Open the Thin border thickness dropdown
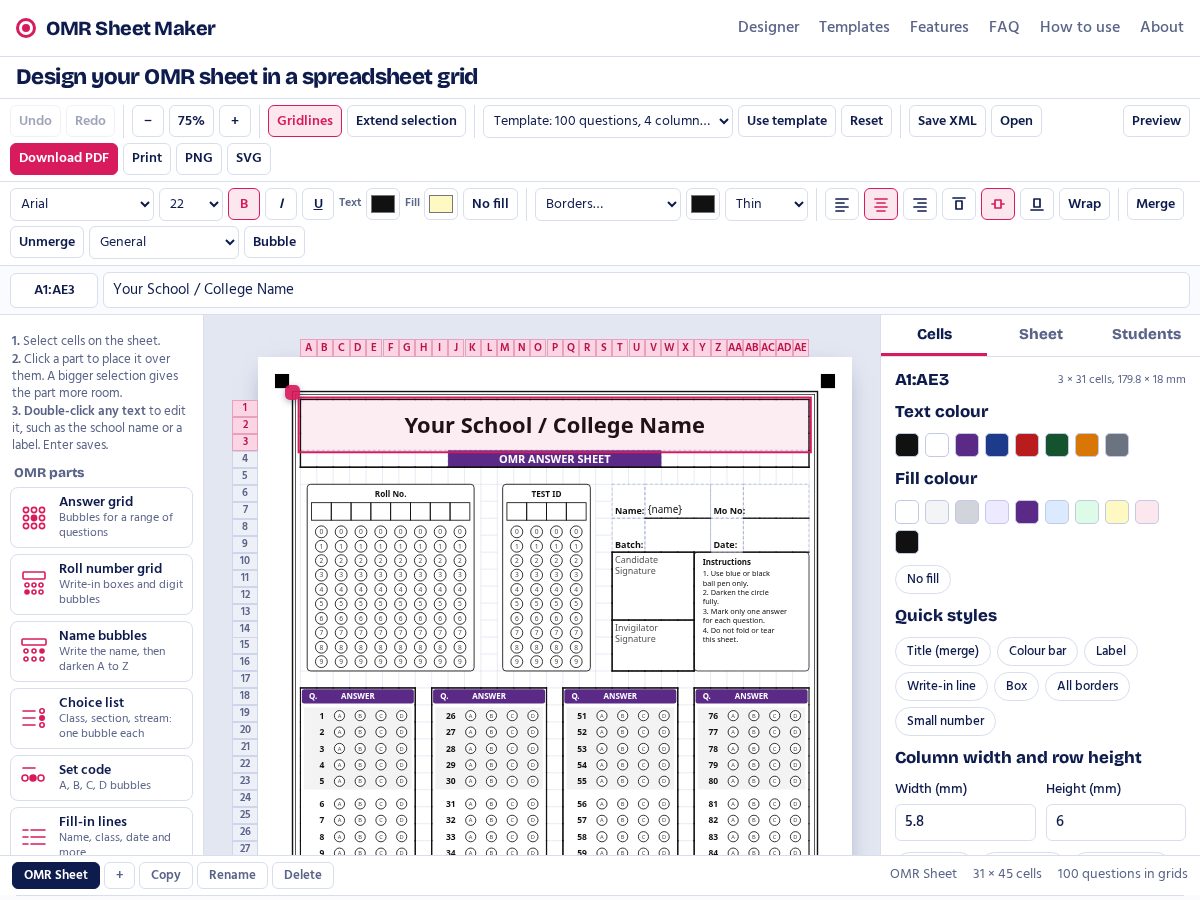This screenshot has width=1200, height=900. pyautogui.click(x=766, y=204)
